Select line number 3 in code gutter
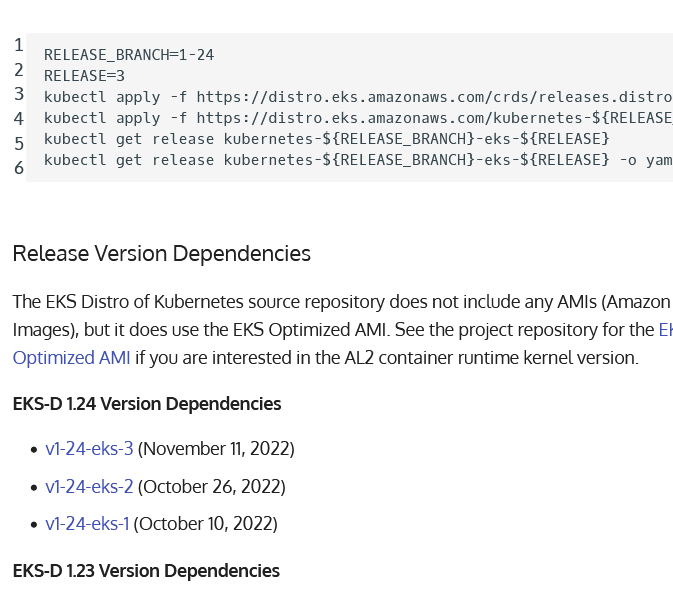The width and height of the screenshot is (673, 596). pos(19,94)
